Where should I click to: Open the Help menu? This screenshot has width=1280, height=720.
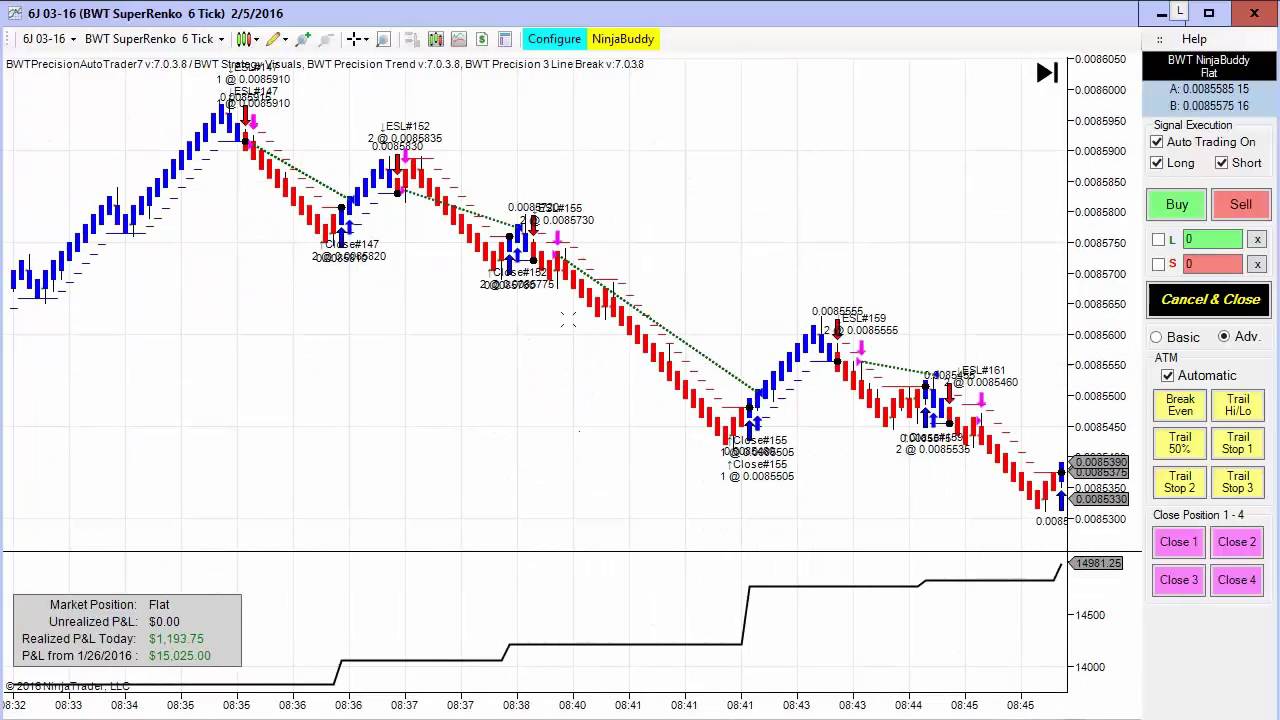1194,39
